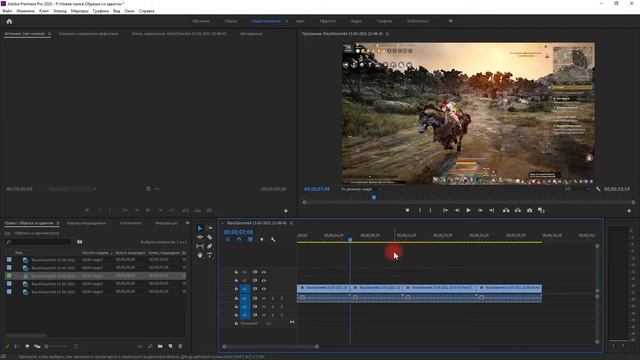The height and width of the screenshot is (360, 640).
Task: Hide track V3 with eye icon
Action: [x=264, y=272]
